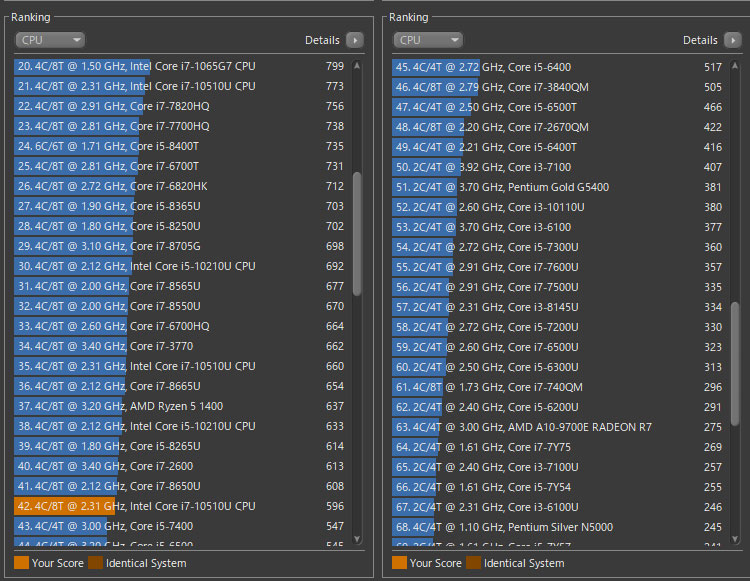Select rank 23 Core i7-7700HQ row
Image resolution: width=750 pixels, height=581 pixels.
click(x=181, y=126)
